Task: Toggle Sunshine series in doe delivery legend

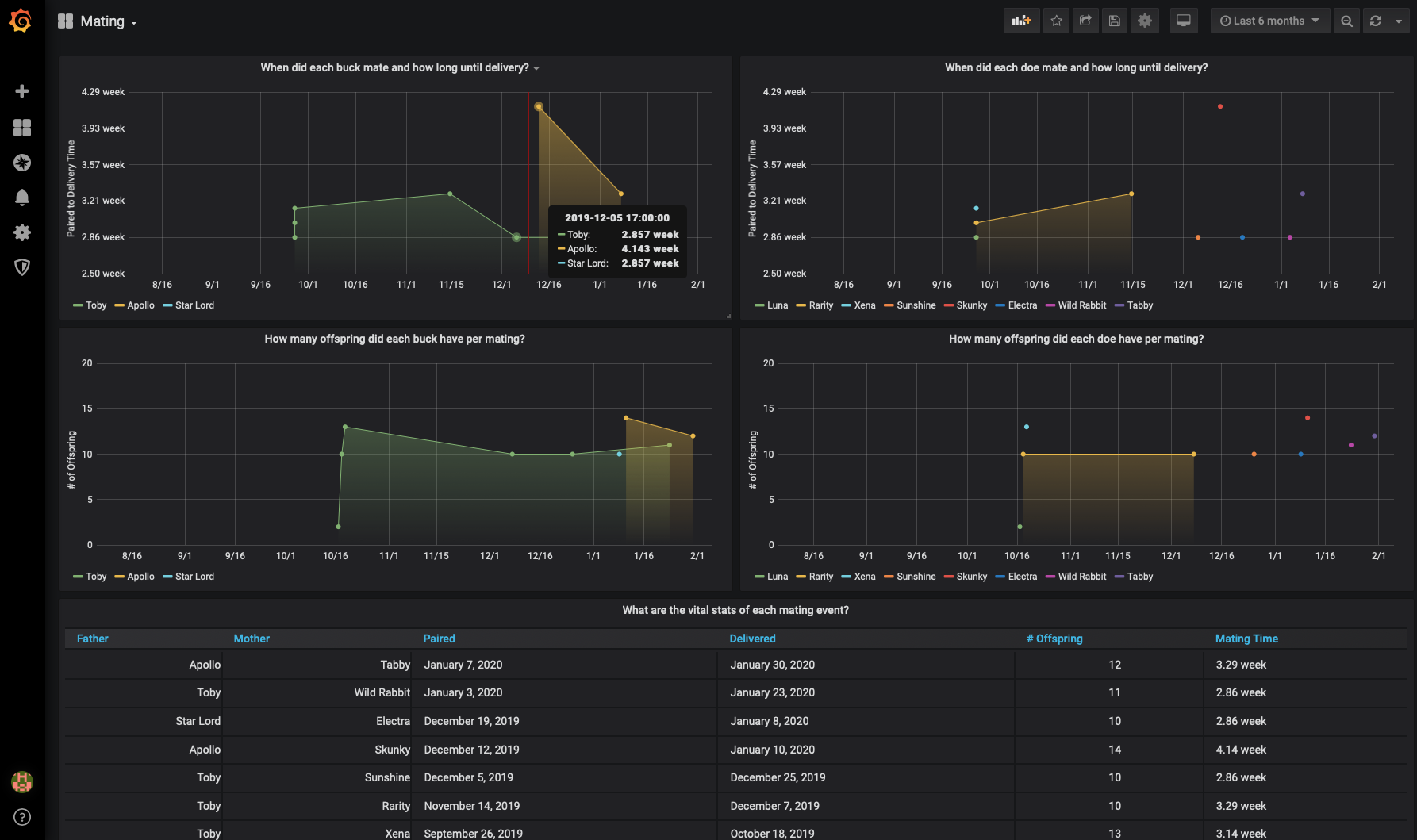Action: (x=916, y=305)
